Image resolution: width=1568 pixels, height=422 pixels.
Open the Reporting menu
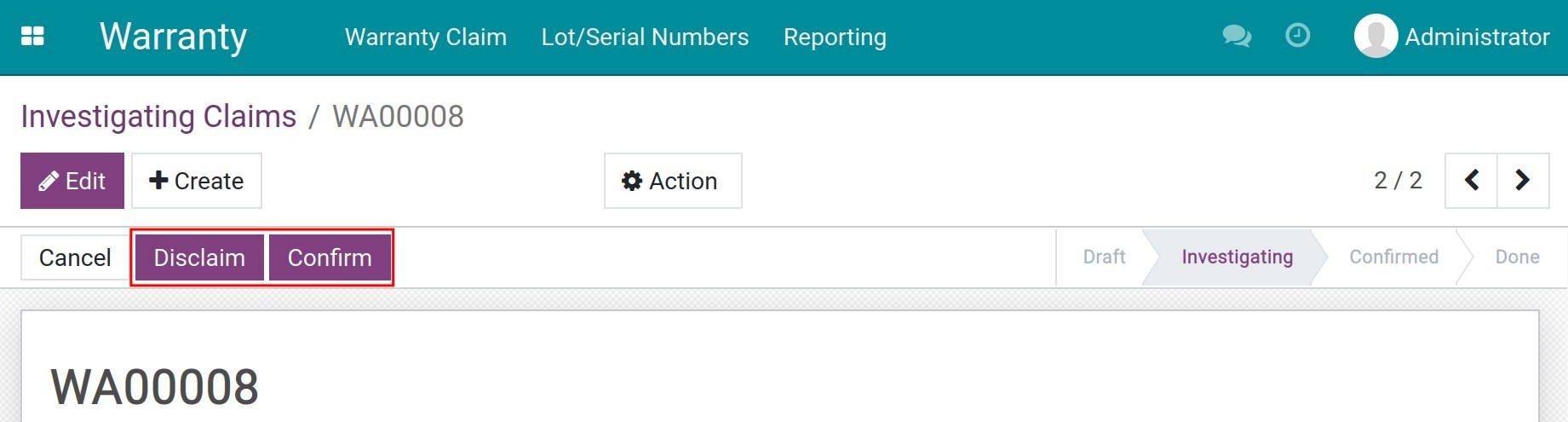(835, 38)
